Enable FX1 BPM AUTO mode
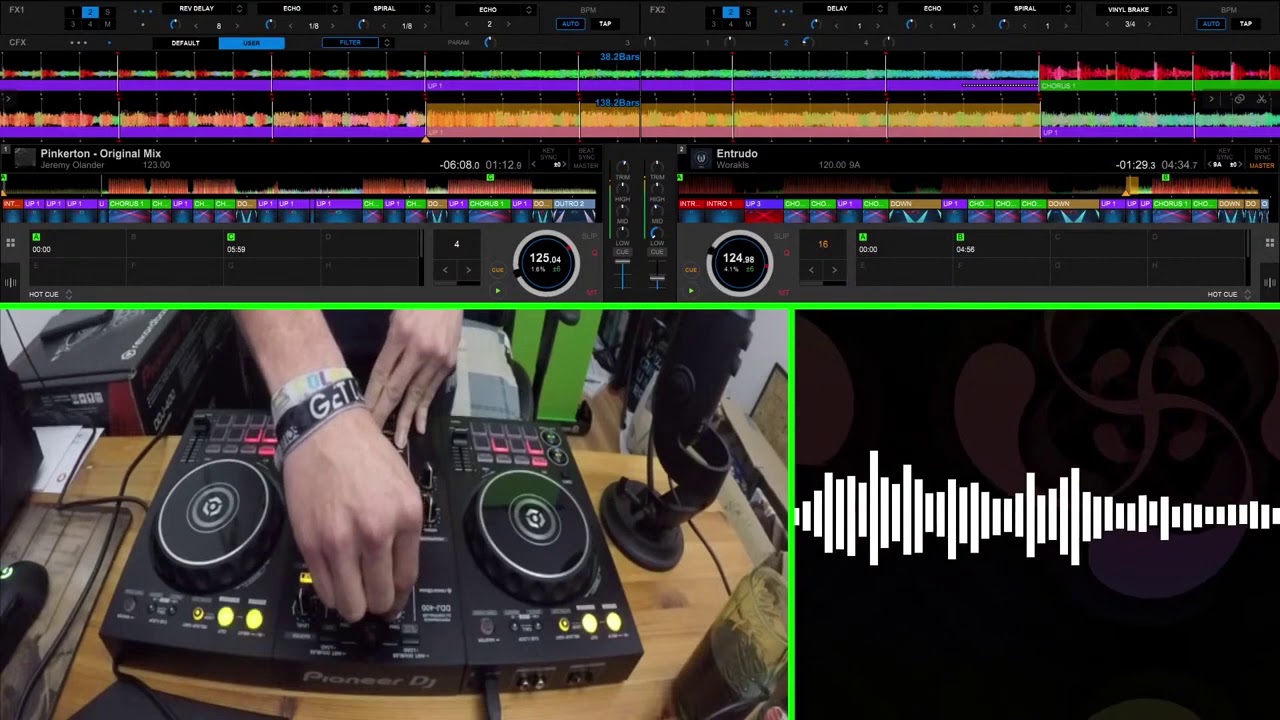 click(x=570, y=24)
